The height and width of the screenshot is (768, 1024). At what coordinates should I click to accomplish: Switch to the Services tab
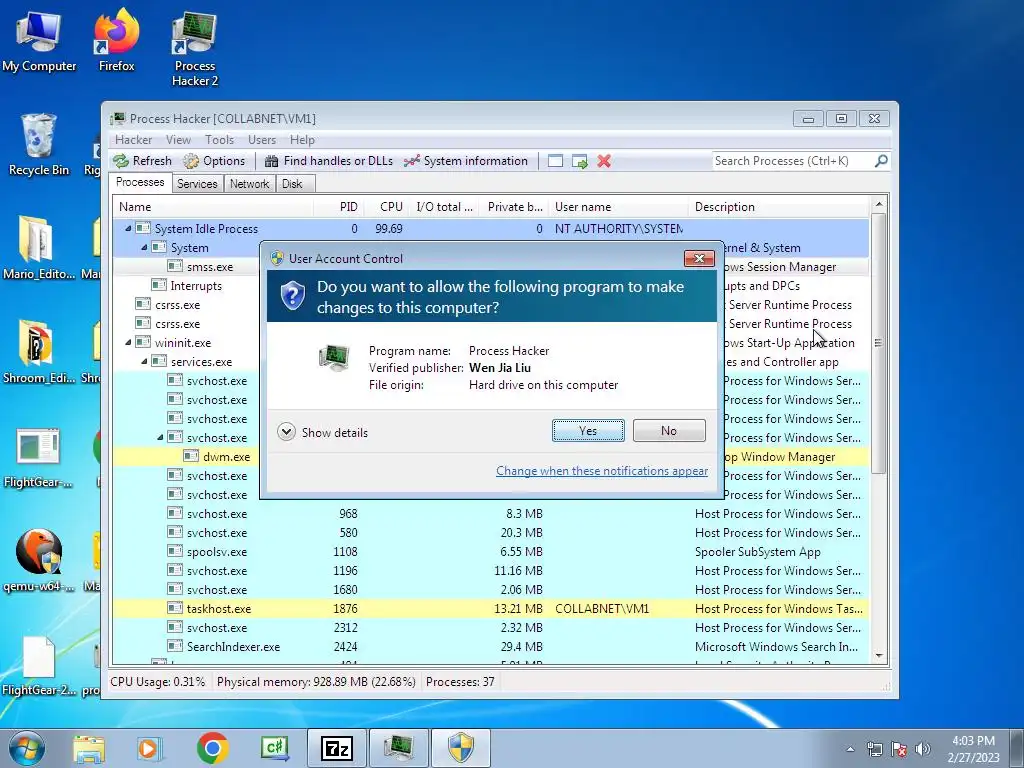click(x=197, y=184)
